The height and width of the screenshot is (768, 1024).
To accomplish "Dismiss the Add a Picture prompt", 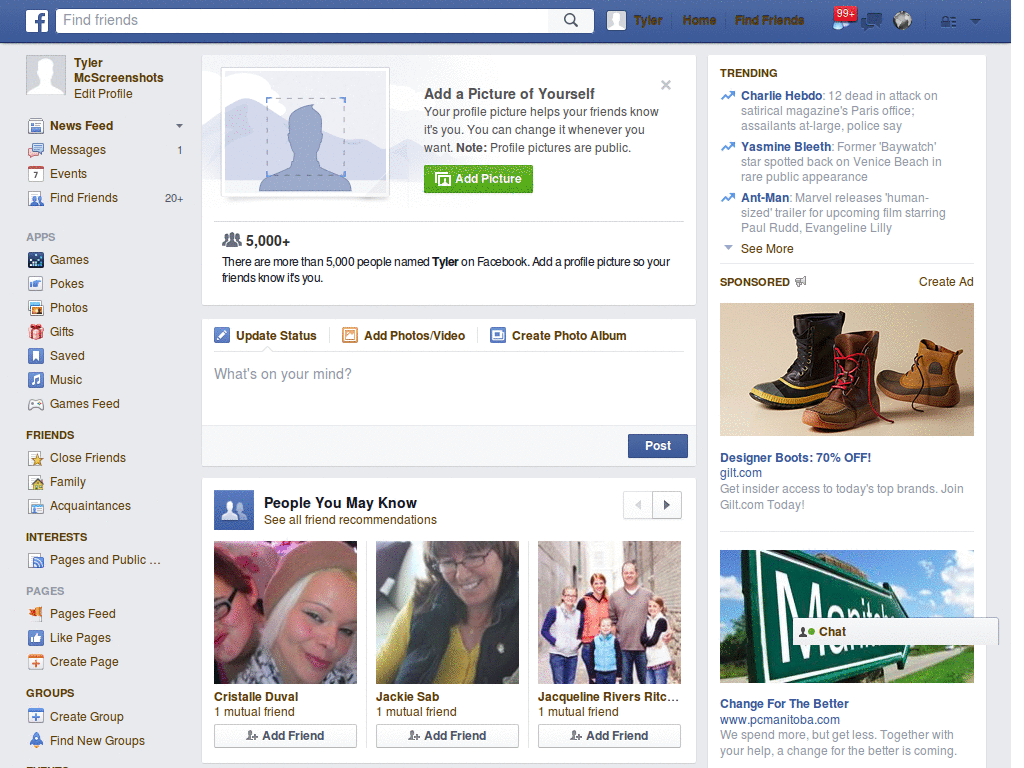I will (665, 85).
